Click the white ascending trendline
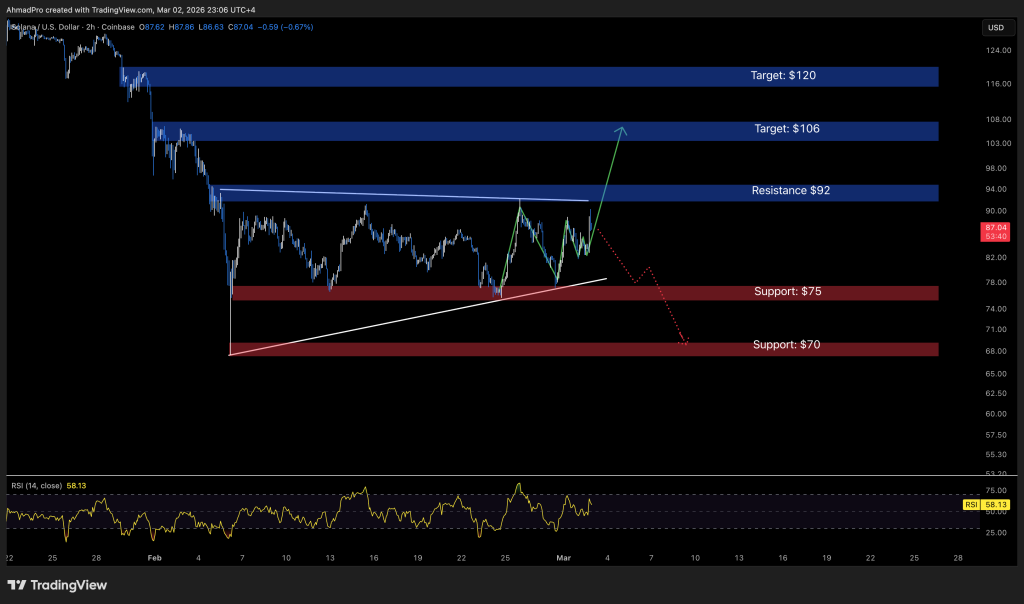 click(400, 319)
